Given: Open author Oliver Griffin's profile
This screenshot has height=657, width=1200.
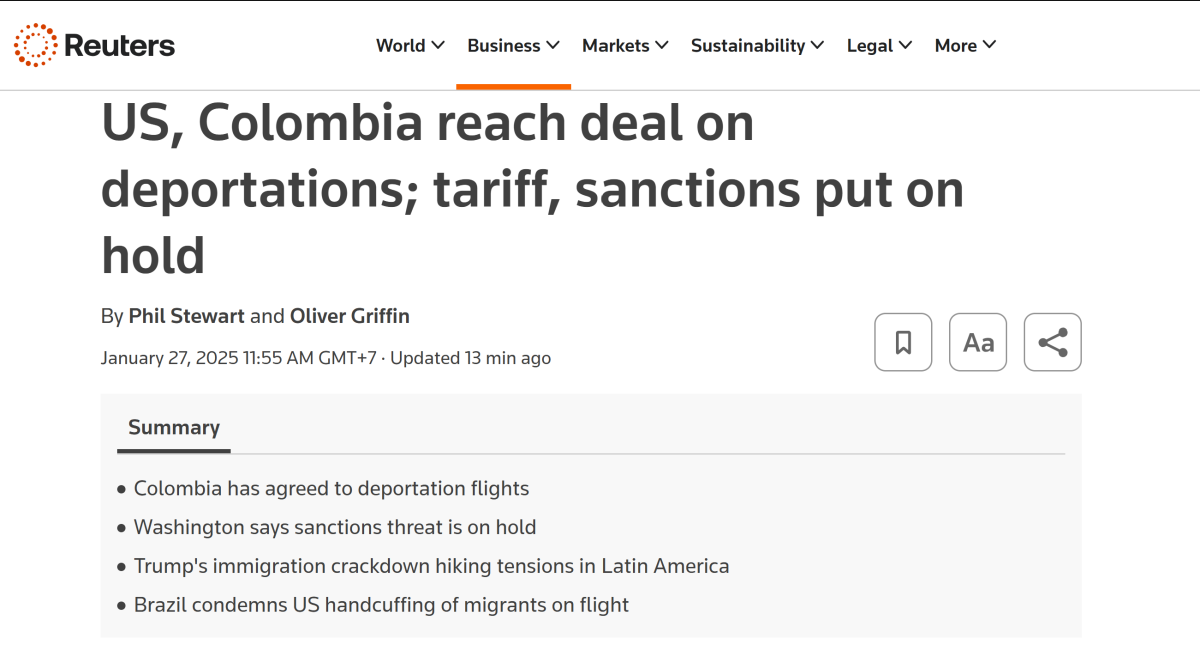Looking at the screenshot, I should point(350,316).
